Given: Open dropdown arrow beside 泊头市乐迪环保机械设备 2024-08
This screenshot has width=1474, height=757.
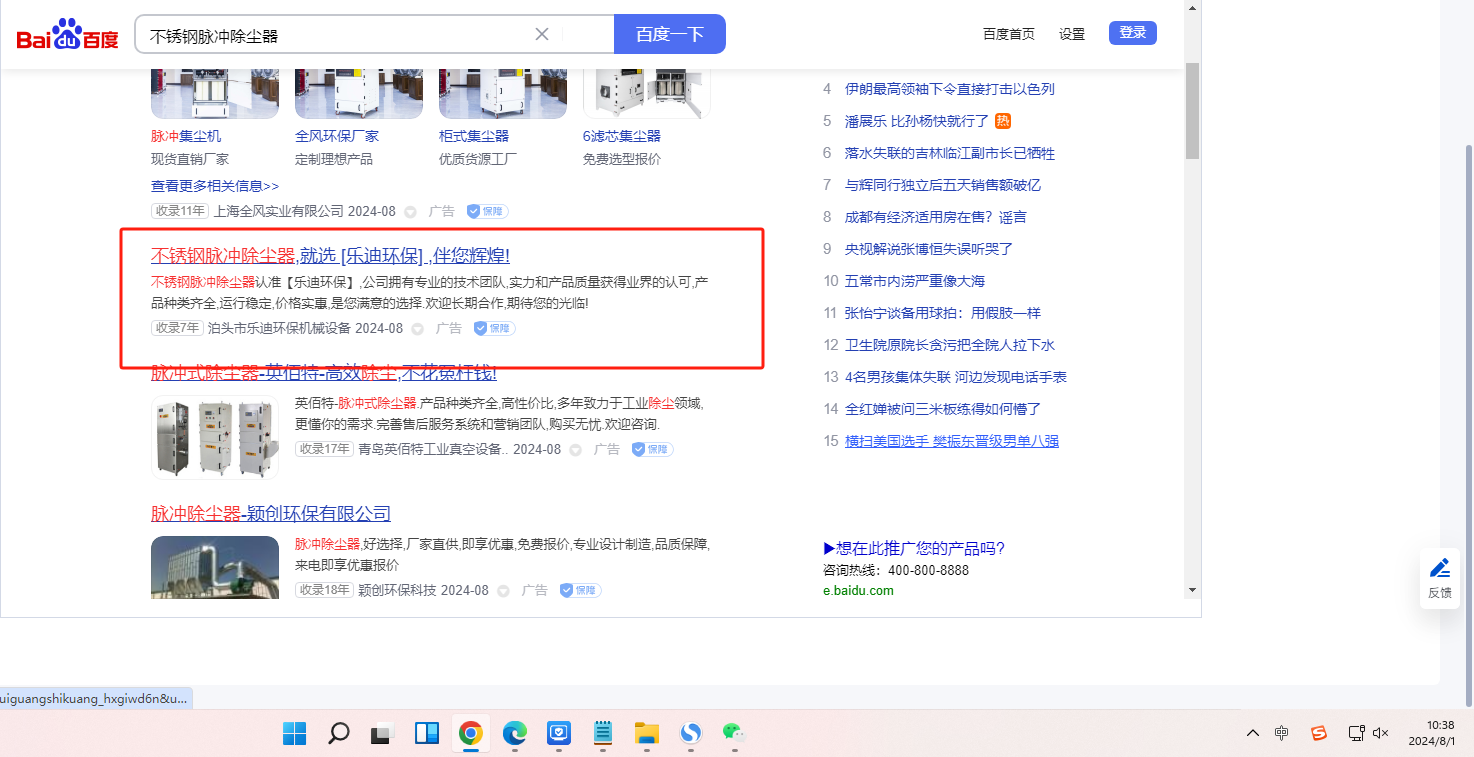Looking at the screenshot, I should pyautogui.click(x=417, y=329).
